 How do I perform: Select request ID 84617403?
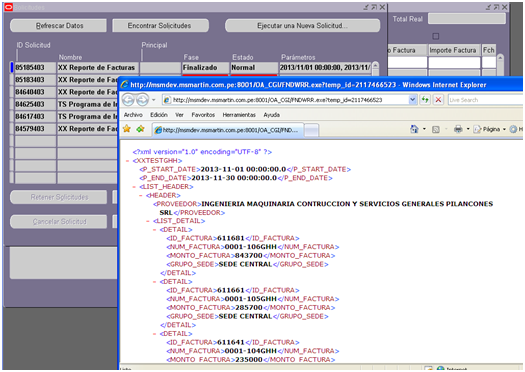pos(35,117)
